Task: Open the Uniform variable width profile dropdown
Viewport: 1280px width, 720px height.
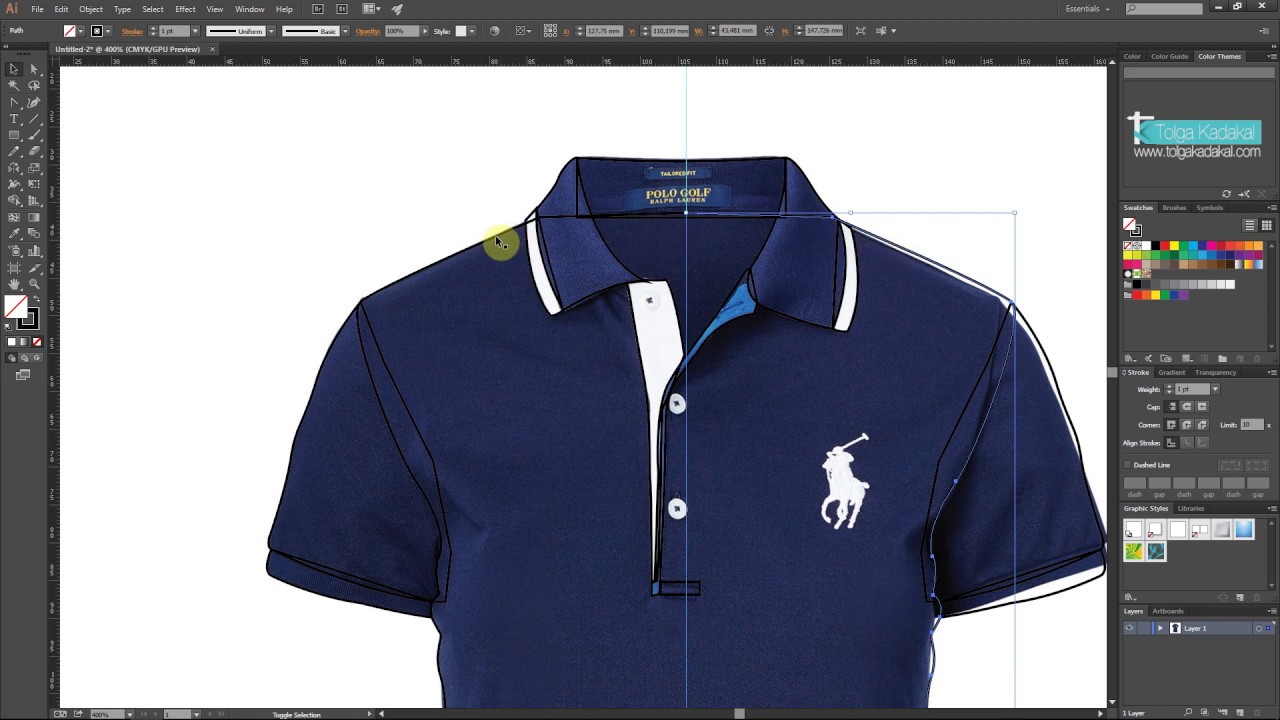Action: pos(271,31)
